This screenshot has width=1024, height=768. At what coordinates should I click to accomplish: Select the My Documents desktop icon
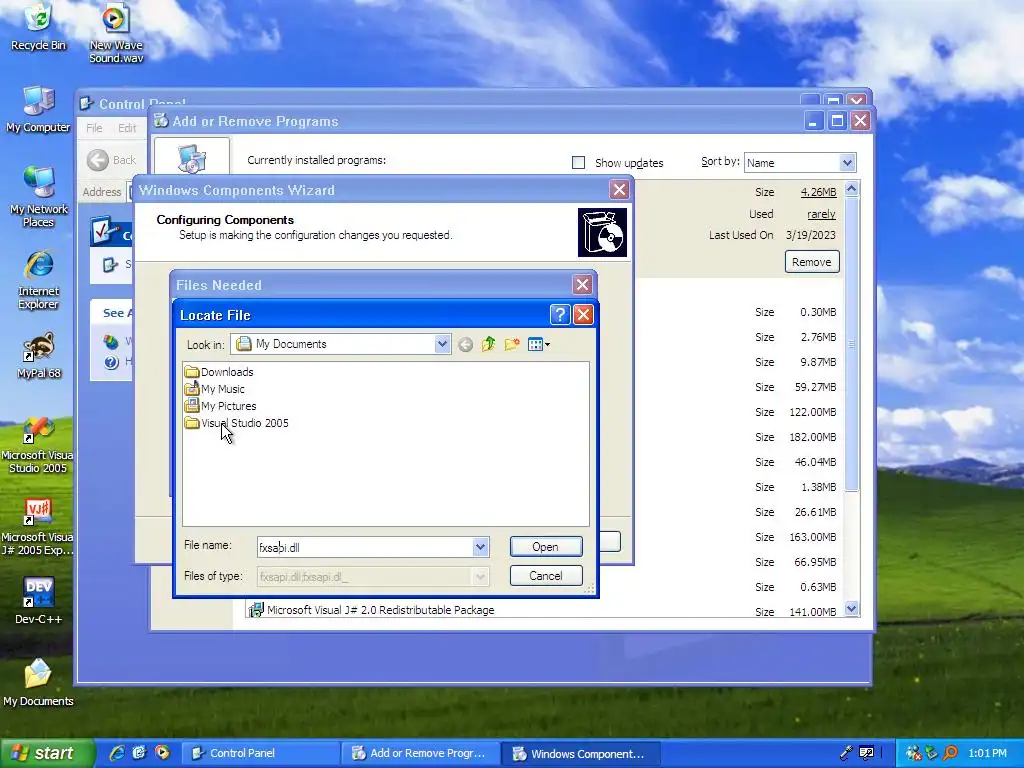pos(39,683)
